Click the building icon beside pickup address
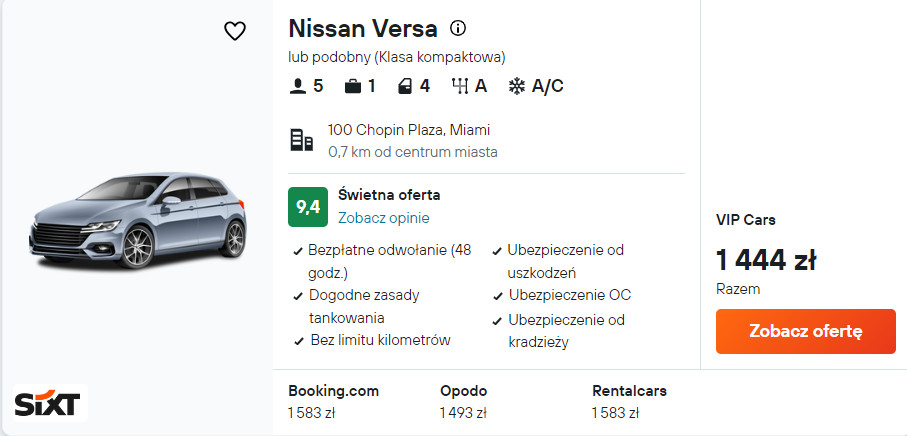907x436 pixels. [x=301, y=140]
